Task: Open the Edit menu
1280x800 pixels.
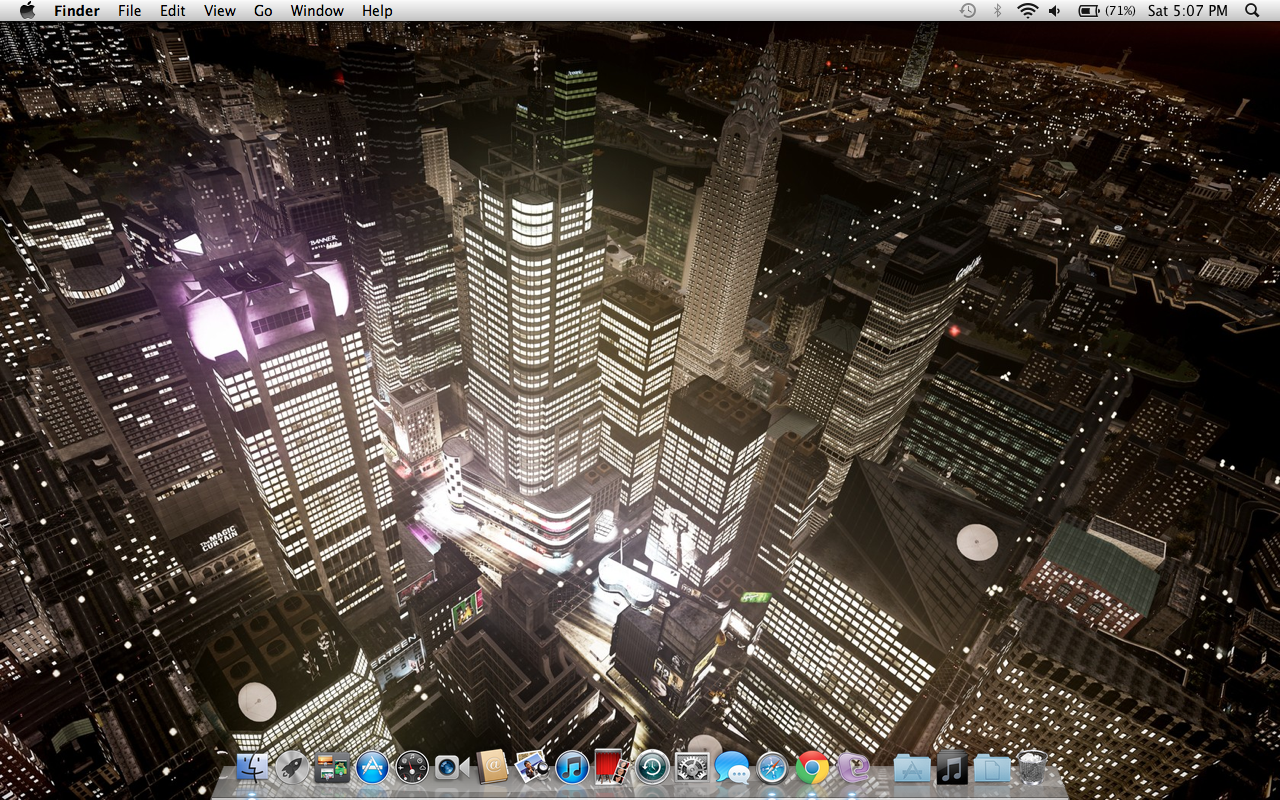Action: (173, 10)
